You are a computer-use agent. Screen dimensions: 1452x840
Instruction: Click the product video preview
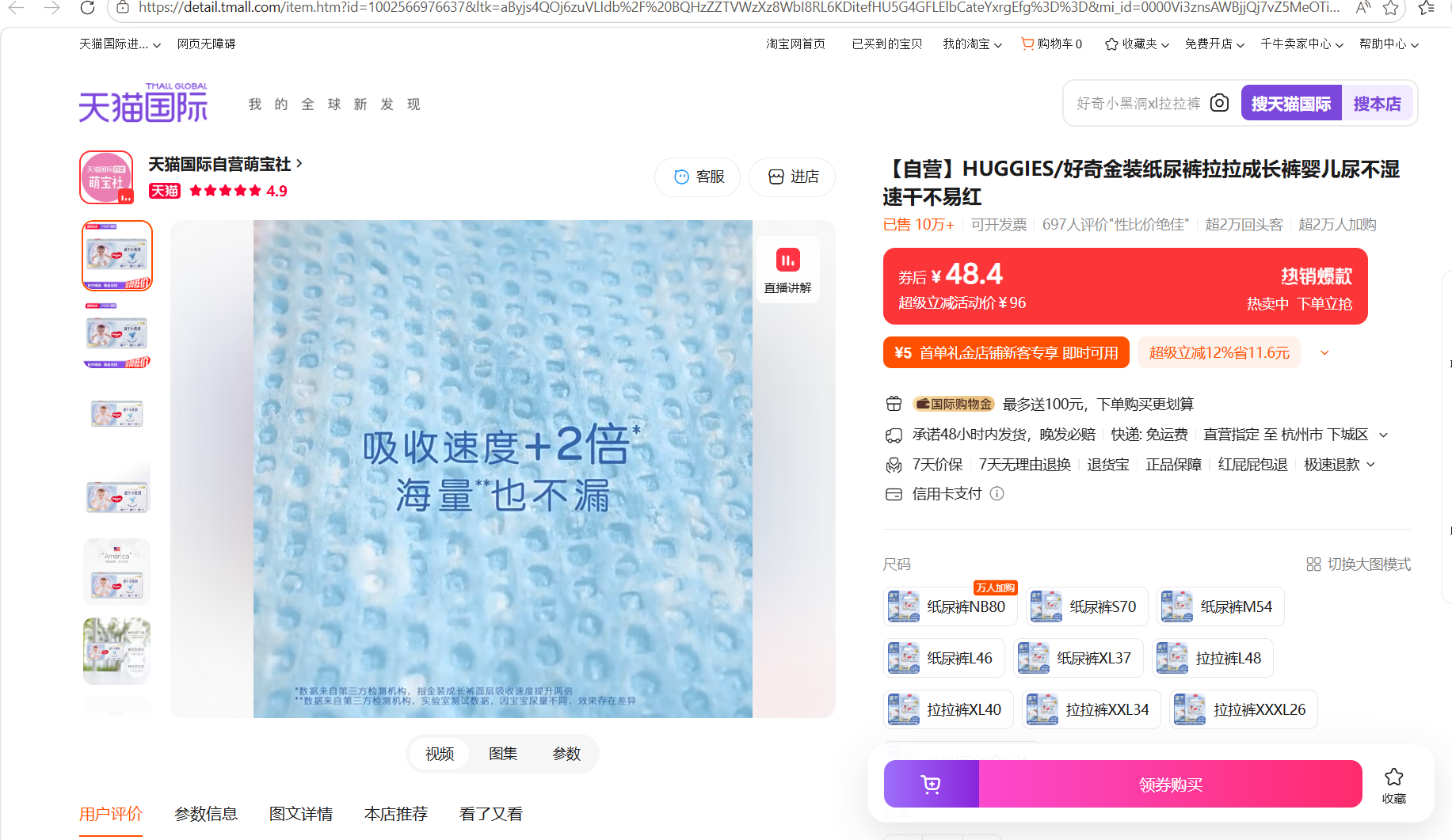(503, 469)
